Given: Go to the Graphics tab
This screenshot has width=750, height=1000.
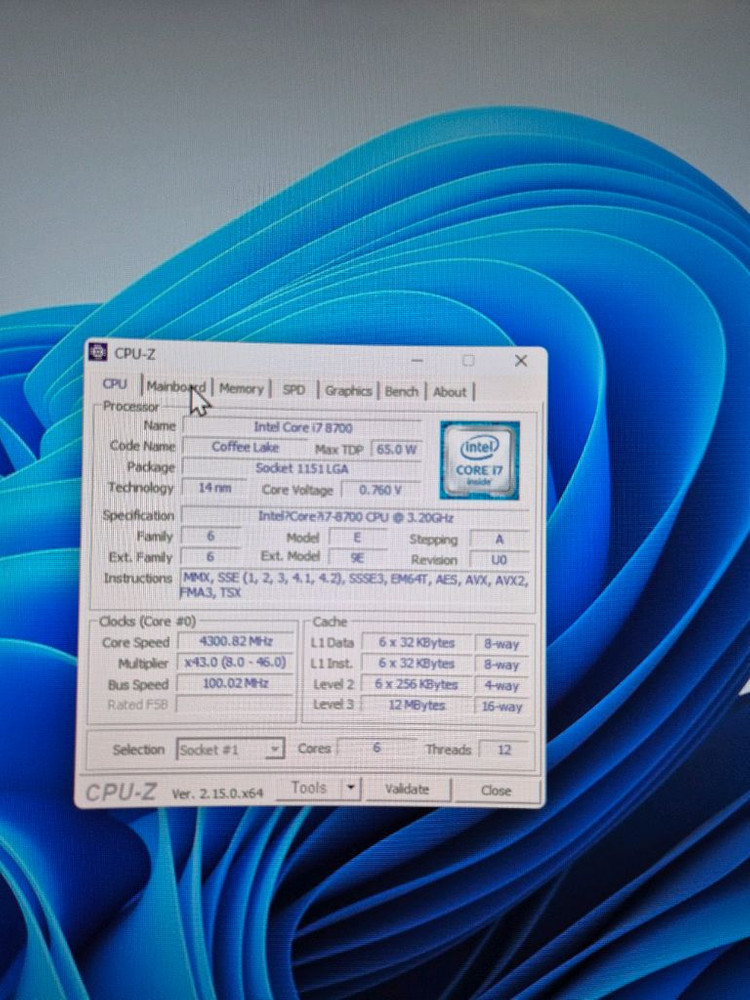Looking at the screenshot, I should (x=348, y=391).
